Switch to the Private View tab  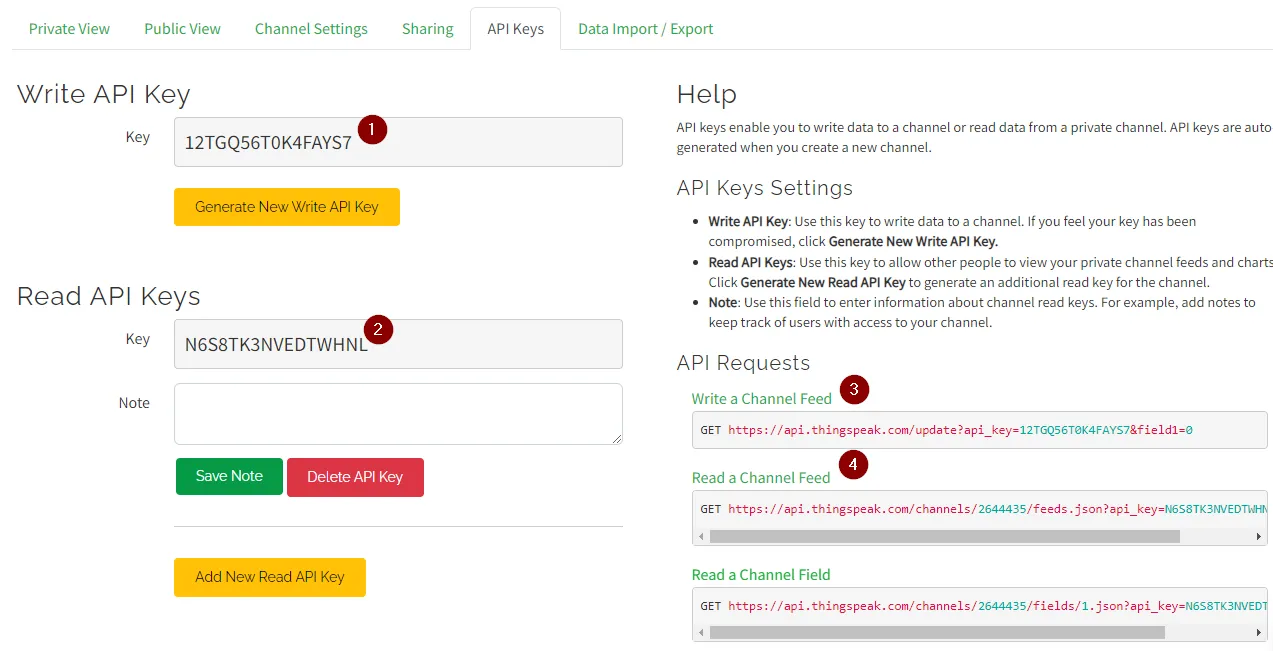69,29
